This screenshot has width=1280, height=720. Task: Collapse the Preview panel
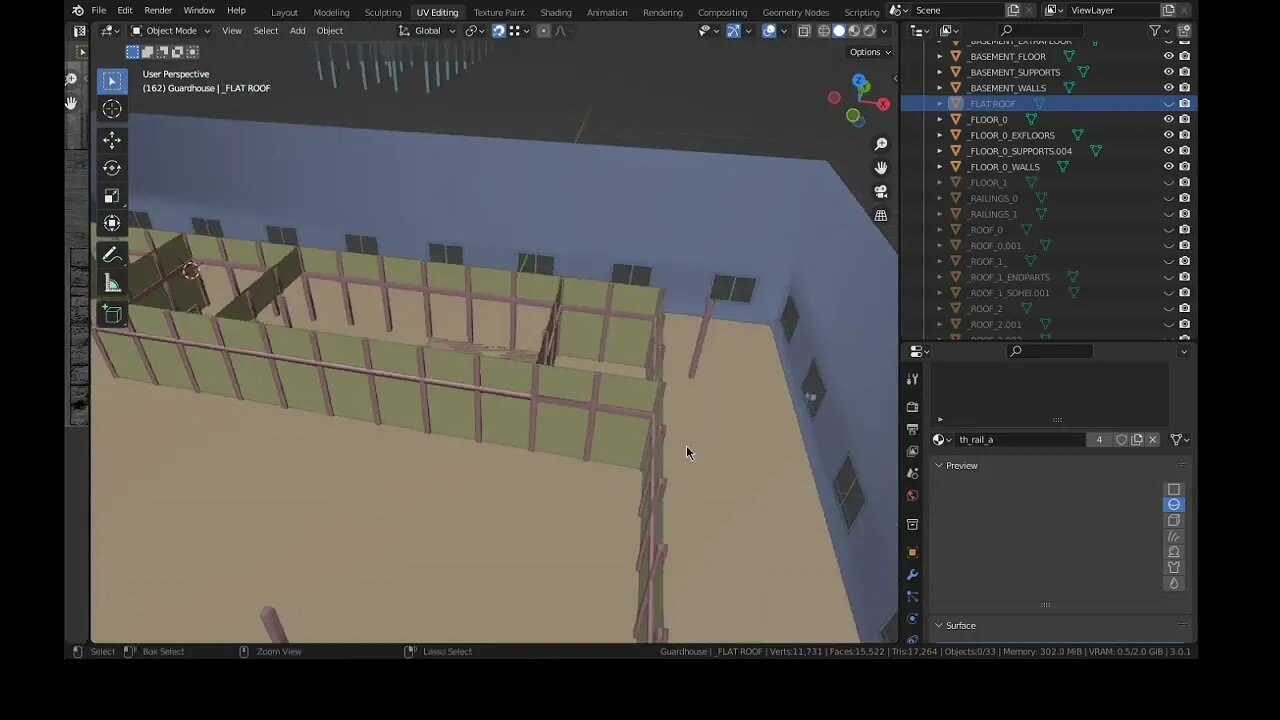tap(939, 466)
